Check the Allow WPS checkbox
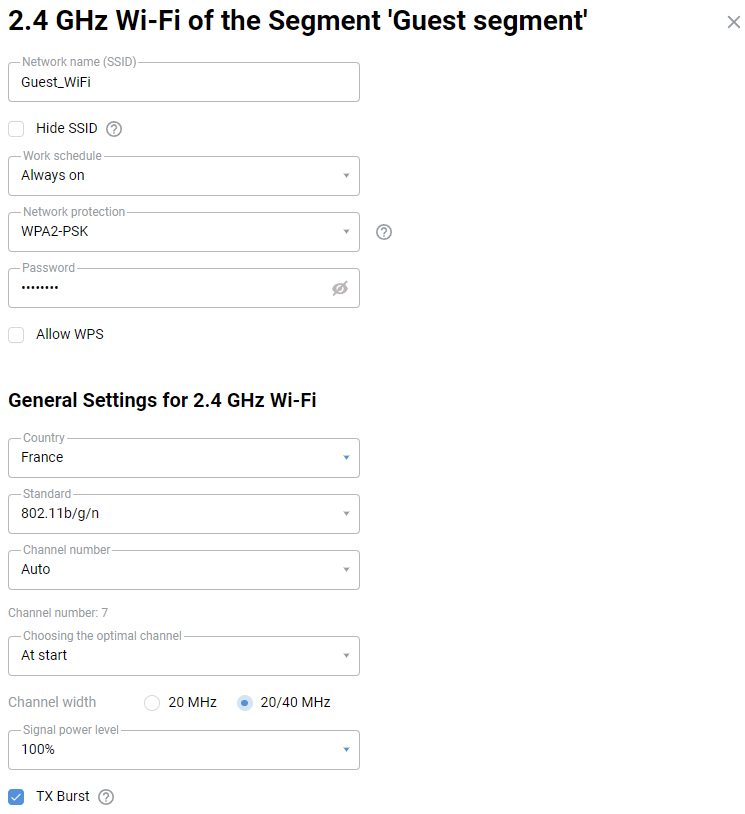The image size is (745, 814). click(x=16, y=335)
